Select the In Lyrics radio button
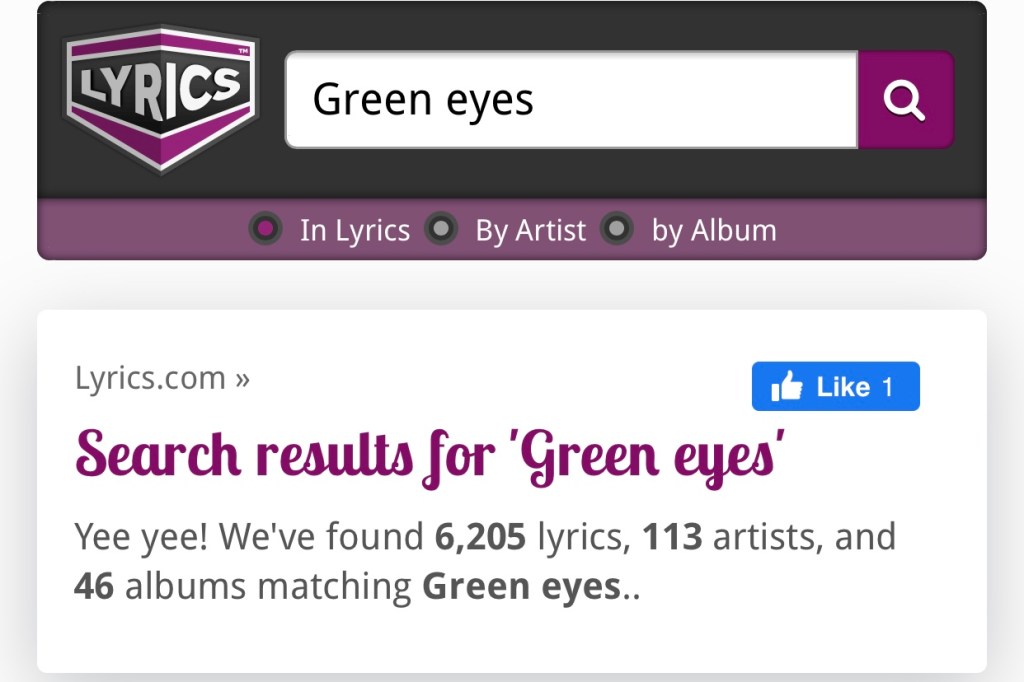This screenshot has height=682, width=1024. tap(265, 230)
